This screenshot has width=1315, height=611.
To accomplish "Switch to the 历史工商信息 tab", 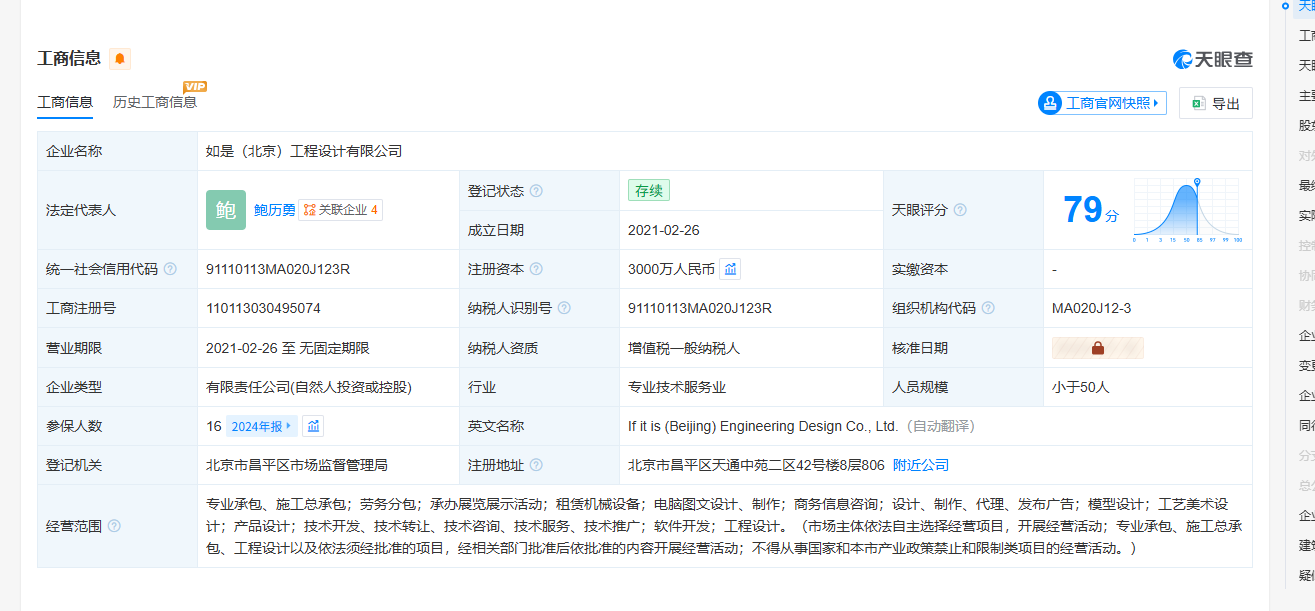I will (154, 102).
